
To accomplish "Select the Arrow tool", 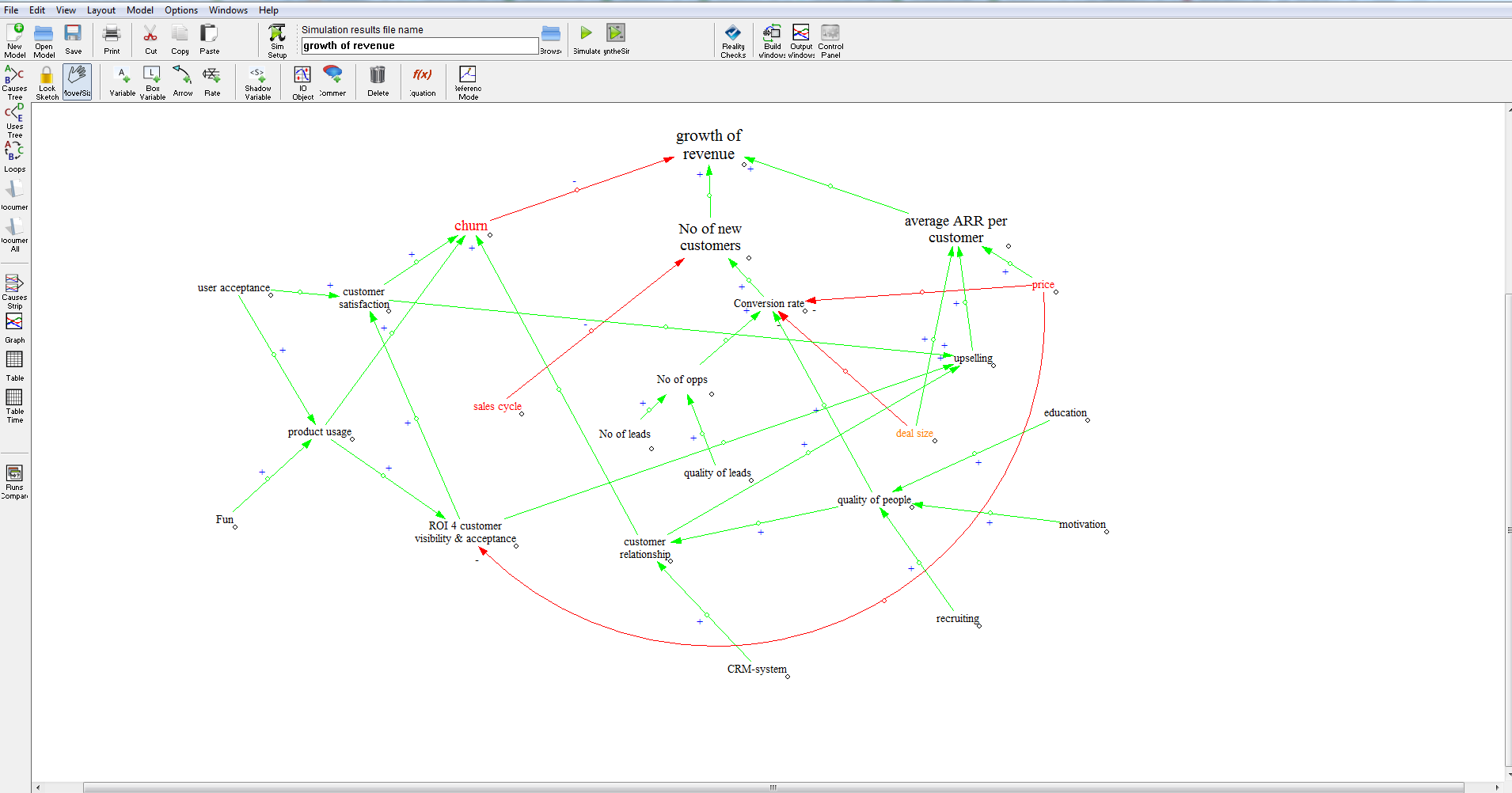I will (x=182, y=82).
